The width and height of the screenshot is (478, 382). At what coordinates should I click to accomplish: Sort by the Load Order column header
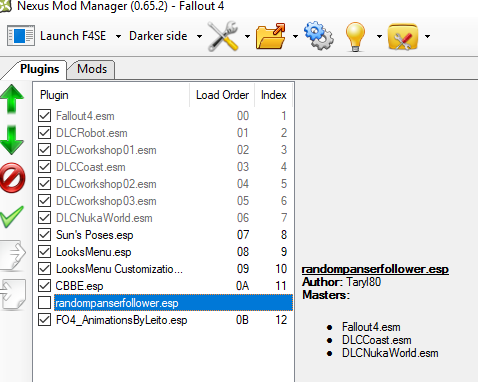click(x=222, y=95)
